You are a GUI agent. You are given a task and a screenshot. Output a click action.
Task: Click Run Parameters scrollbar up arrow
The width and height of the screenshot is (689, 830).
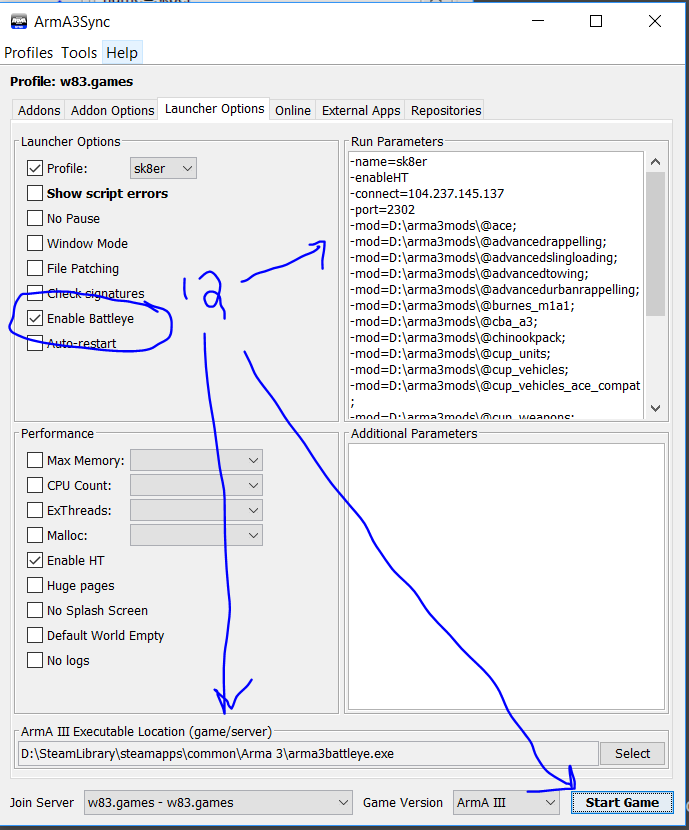click(655, 161)
